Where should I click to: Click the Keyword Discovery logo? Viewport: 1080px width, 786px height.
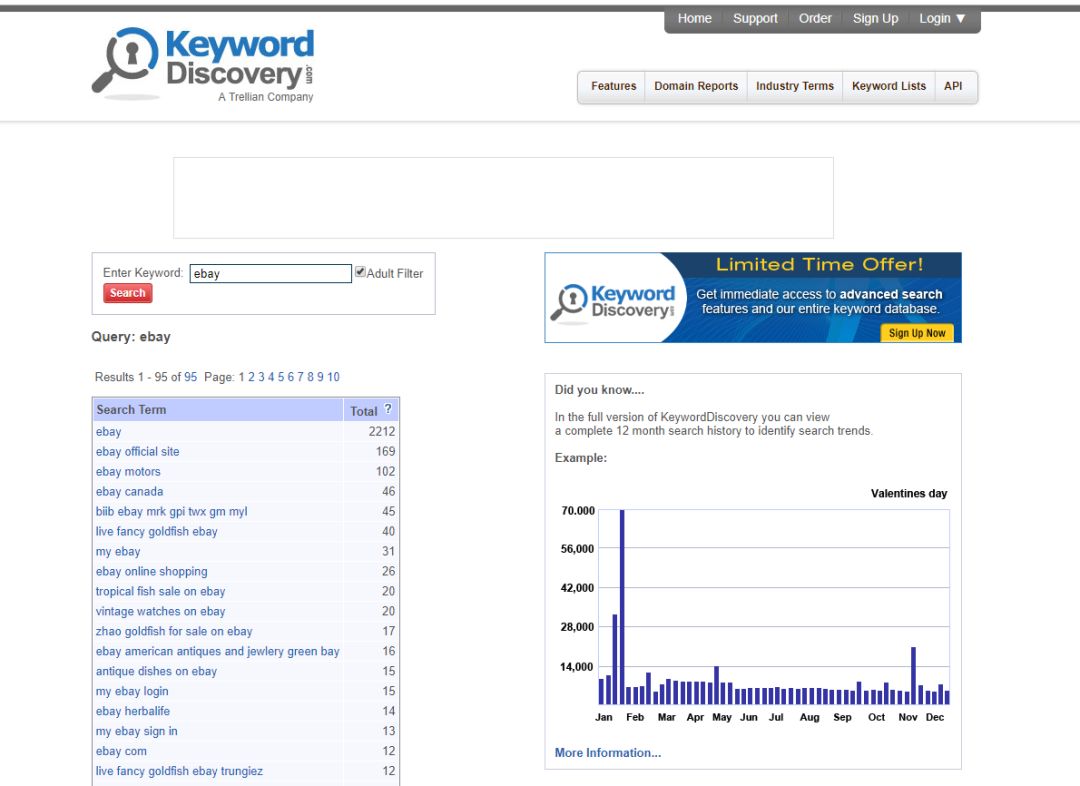[x=203, y=65]
